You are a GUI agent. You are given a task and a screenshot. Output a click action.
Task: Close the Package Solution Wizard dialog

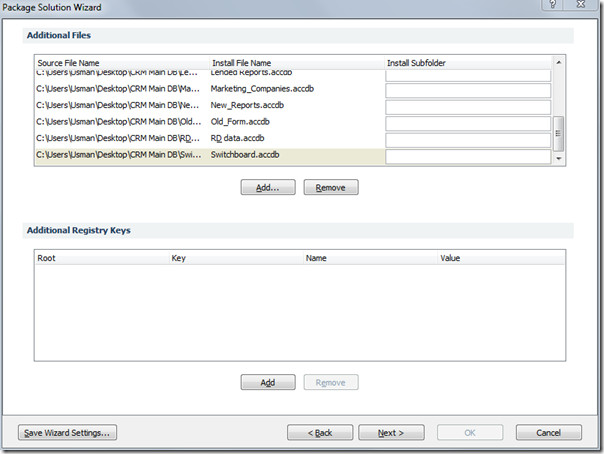581,4
